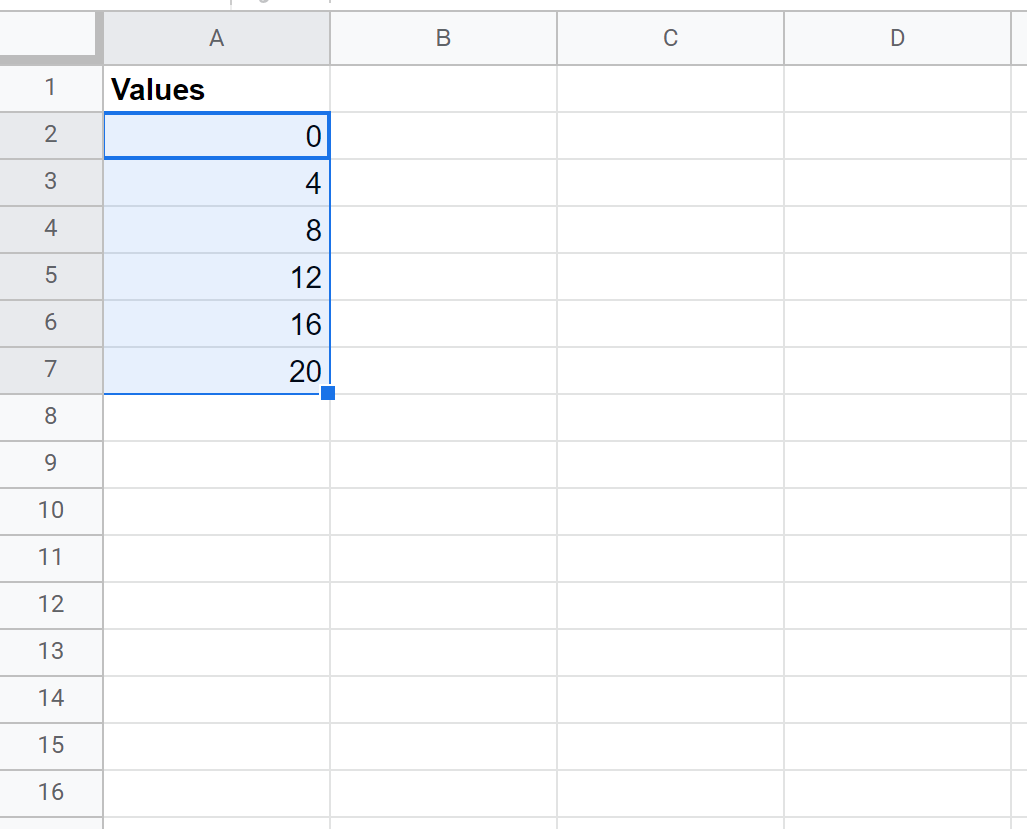Click the bold Values header cell
Screen dimensions: 1027x829
click(x=216, y=89)
